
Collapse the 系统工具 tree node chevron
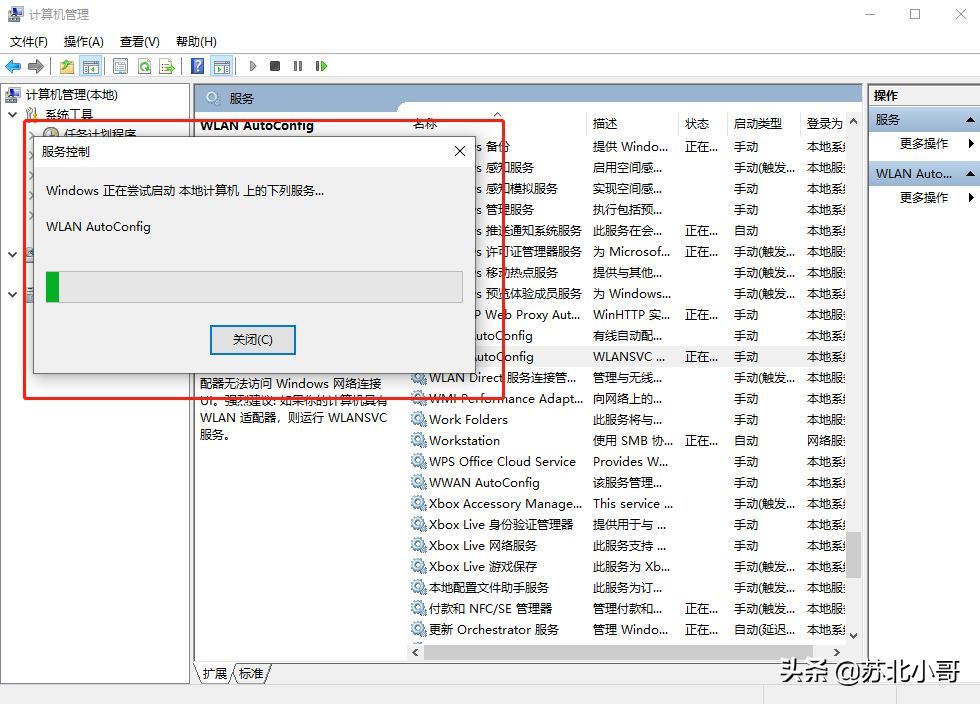point(12,114)
